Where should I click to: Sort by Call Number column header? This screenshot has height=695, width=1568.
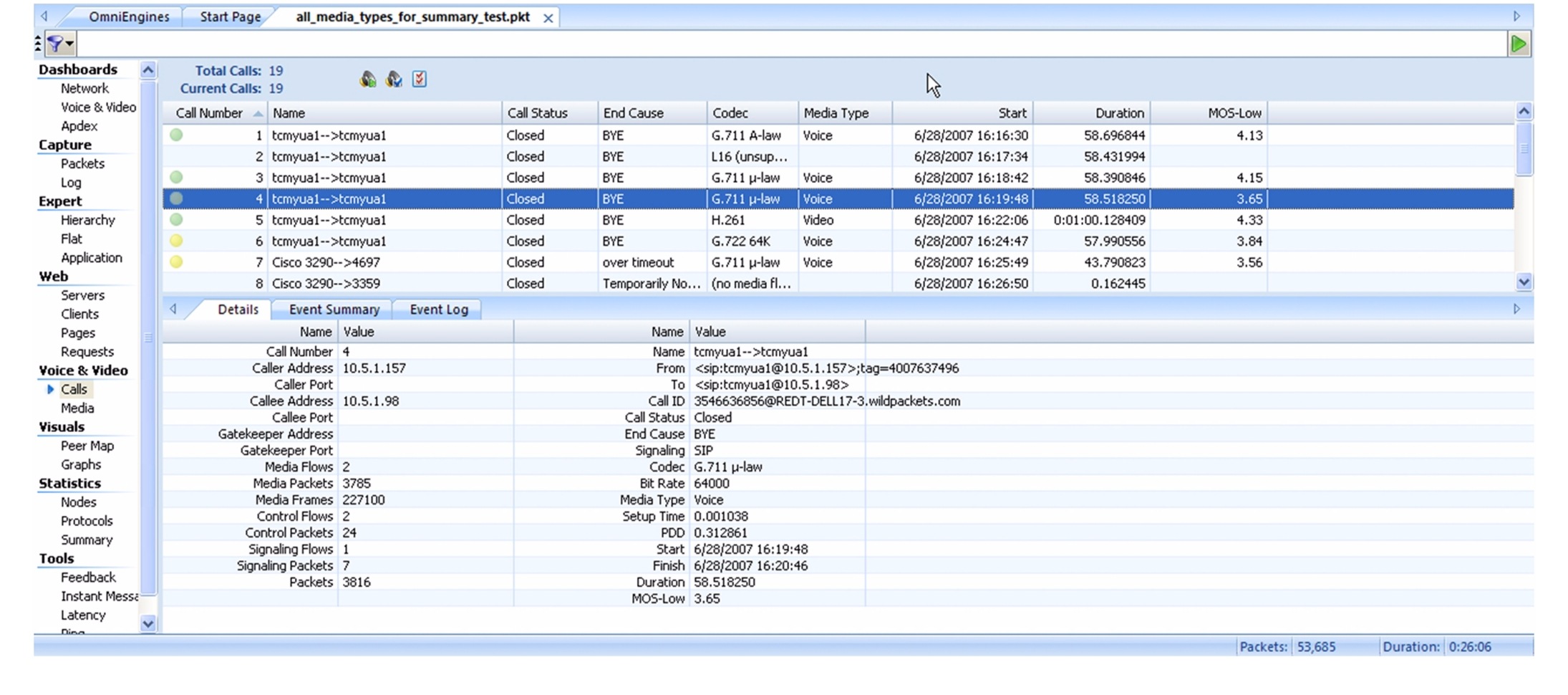tap(210, 113)
